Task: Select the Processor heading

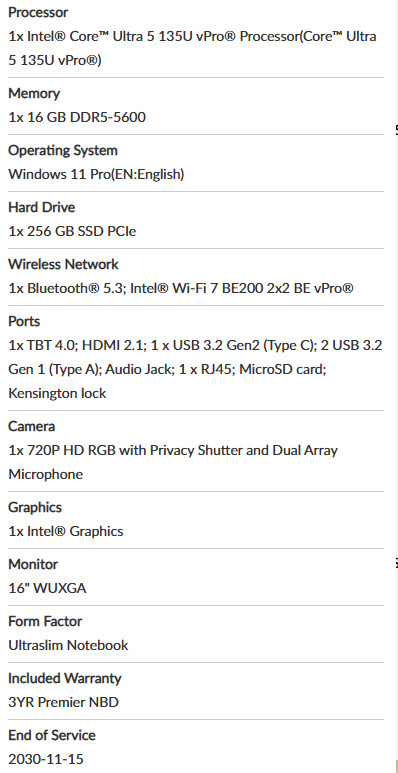Action: point(38,12)
